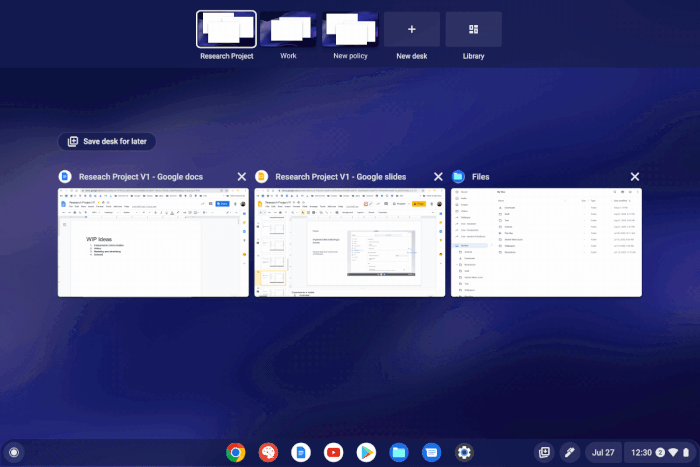Launch YouTube from the shelf
The image size is (700, 467).
point(333,452)
